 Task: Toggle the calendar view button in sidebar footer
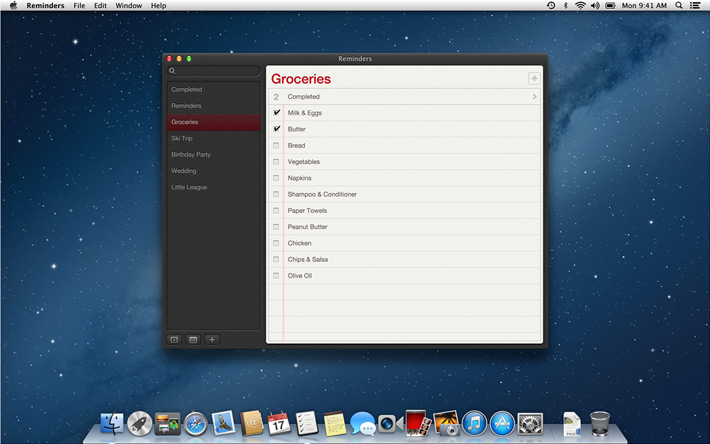[193, 339]
